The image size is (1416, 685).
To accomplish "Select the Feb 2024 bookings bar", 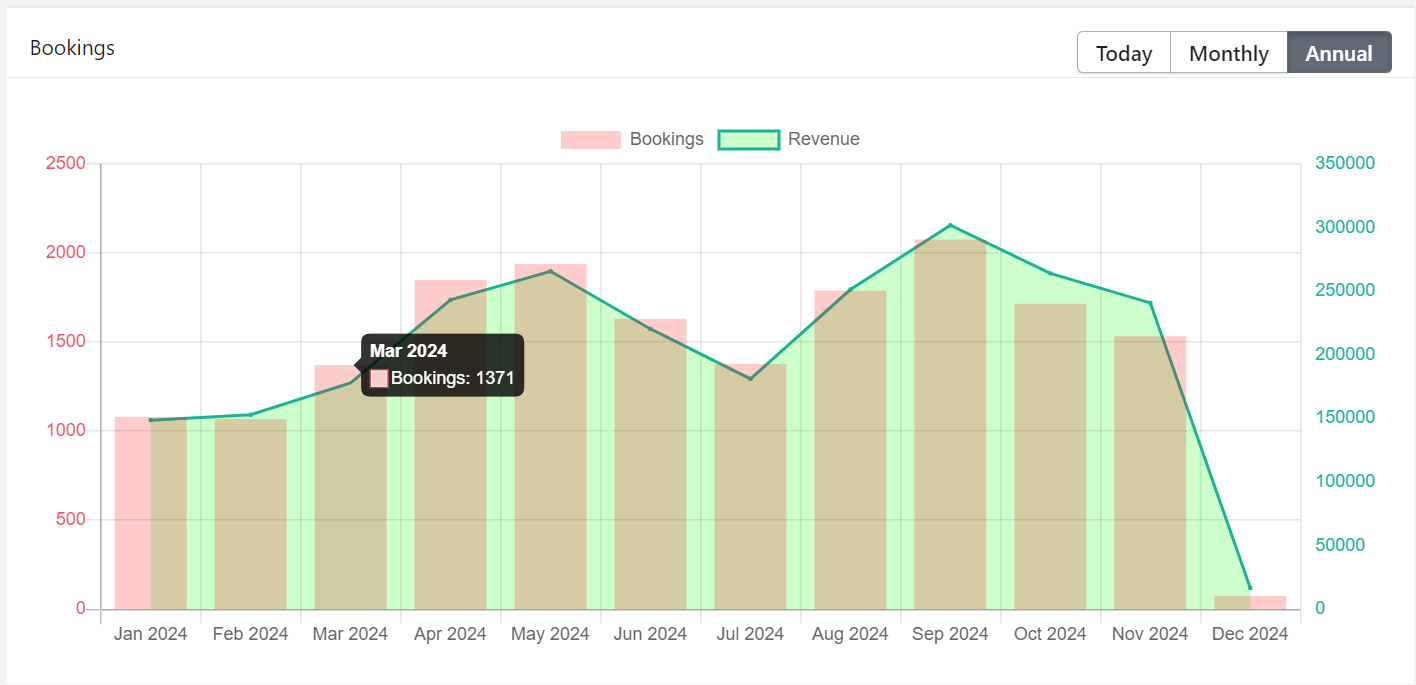I will coord(251,514).
